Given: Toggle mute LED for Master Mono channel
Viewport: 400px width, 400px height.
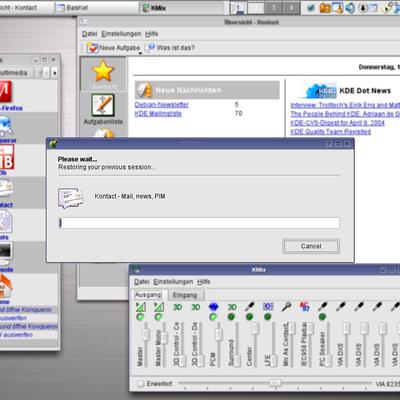Looking at the screenshot, I should (x=158, y=317).
